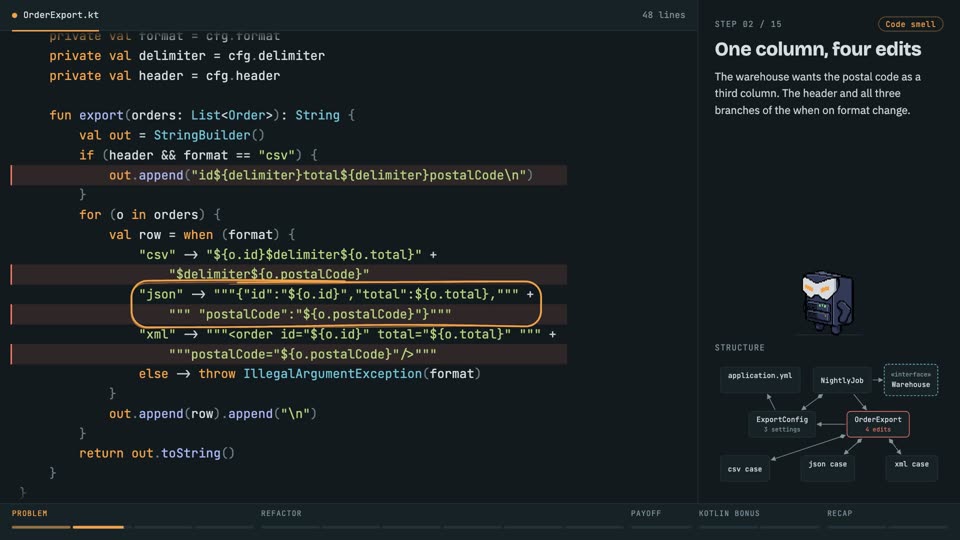This screenshot has height=540, width=960.
Task: Click the return out.toString() line
Action: 157,453
